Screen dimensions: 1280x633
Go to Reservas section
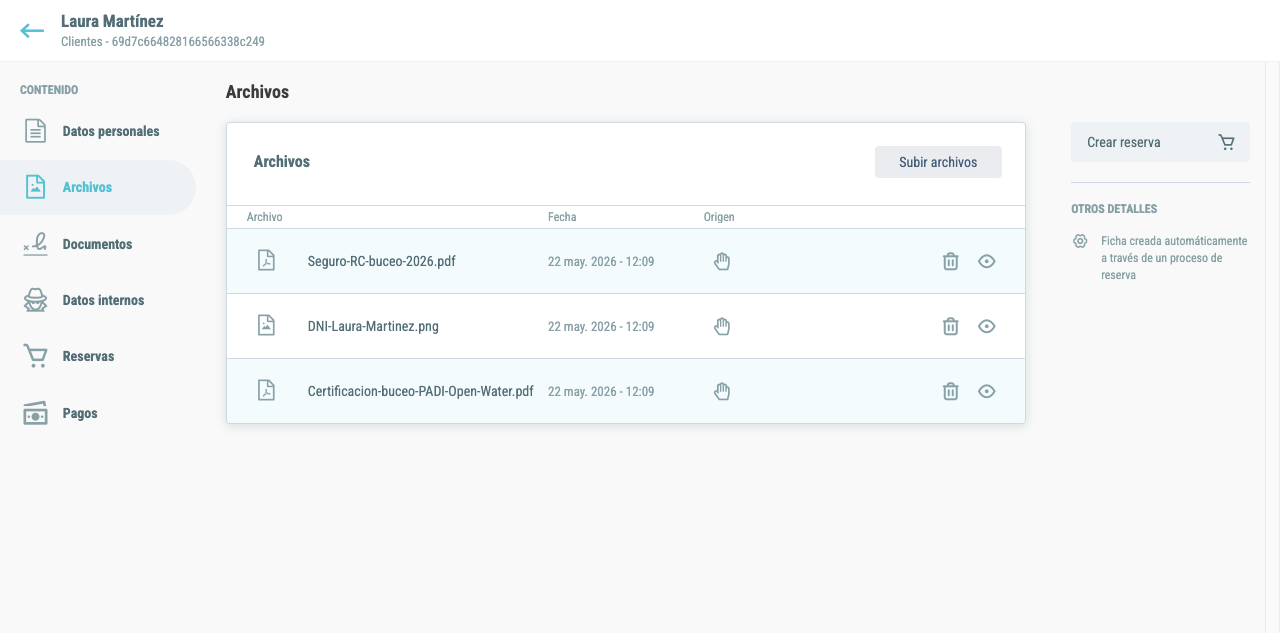(98, 356)
